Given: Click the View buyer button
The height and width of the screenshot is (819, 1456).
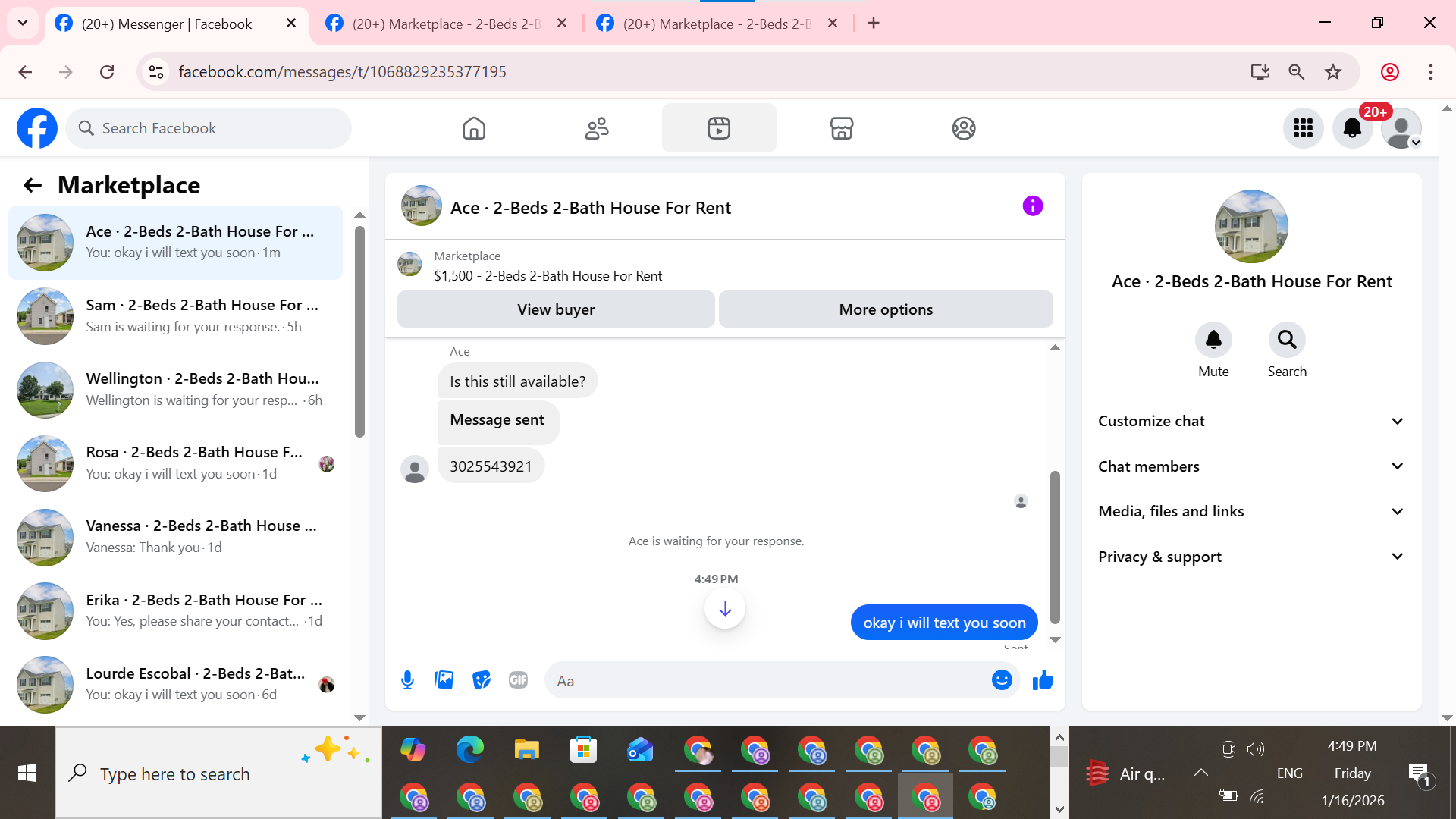Looking at the screenshot, I should (x=556, y=309).
